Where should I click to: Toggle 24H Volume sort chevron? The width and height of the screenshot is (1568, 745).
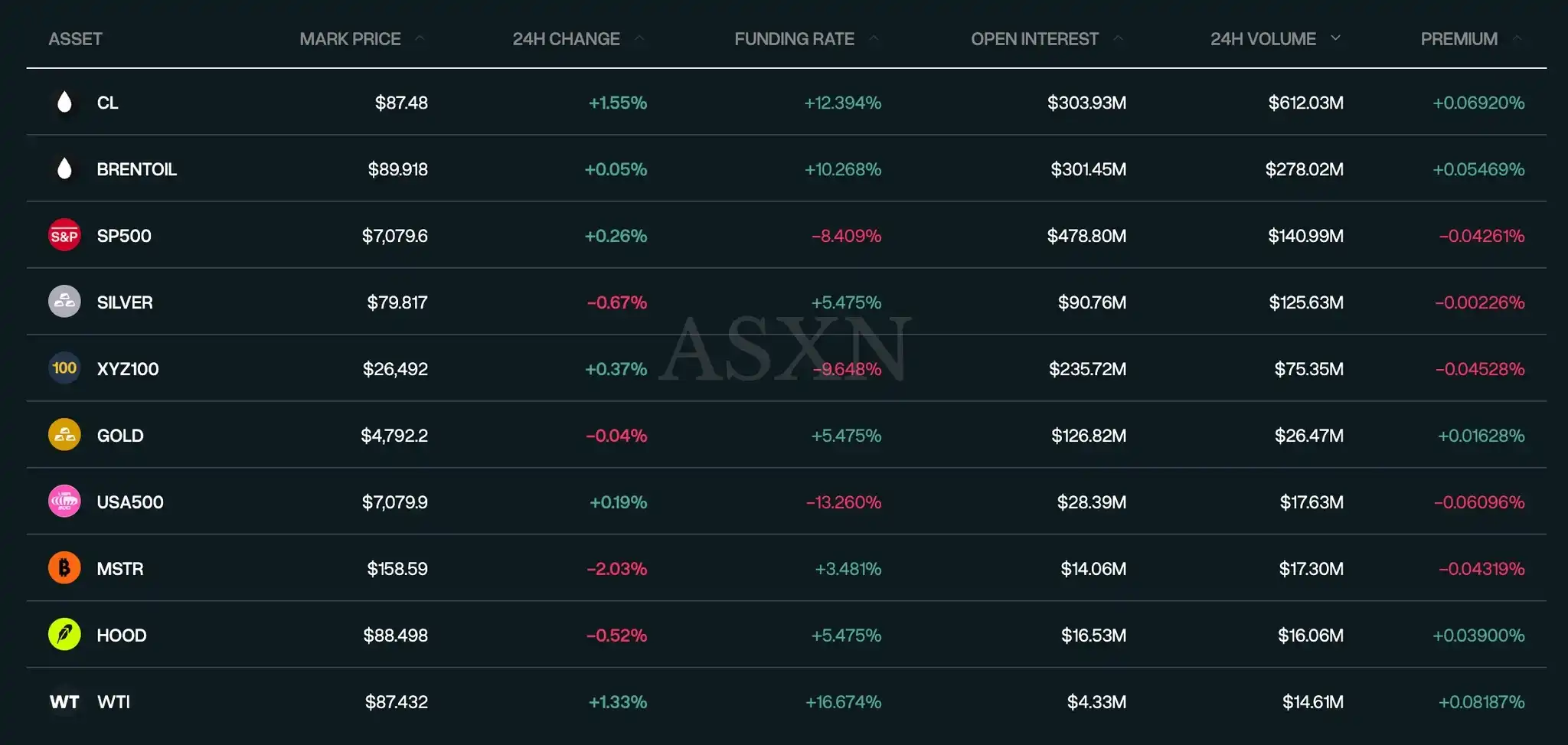1336,38
